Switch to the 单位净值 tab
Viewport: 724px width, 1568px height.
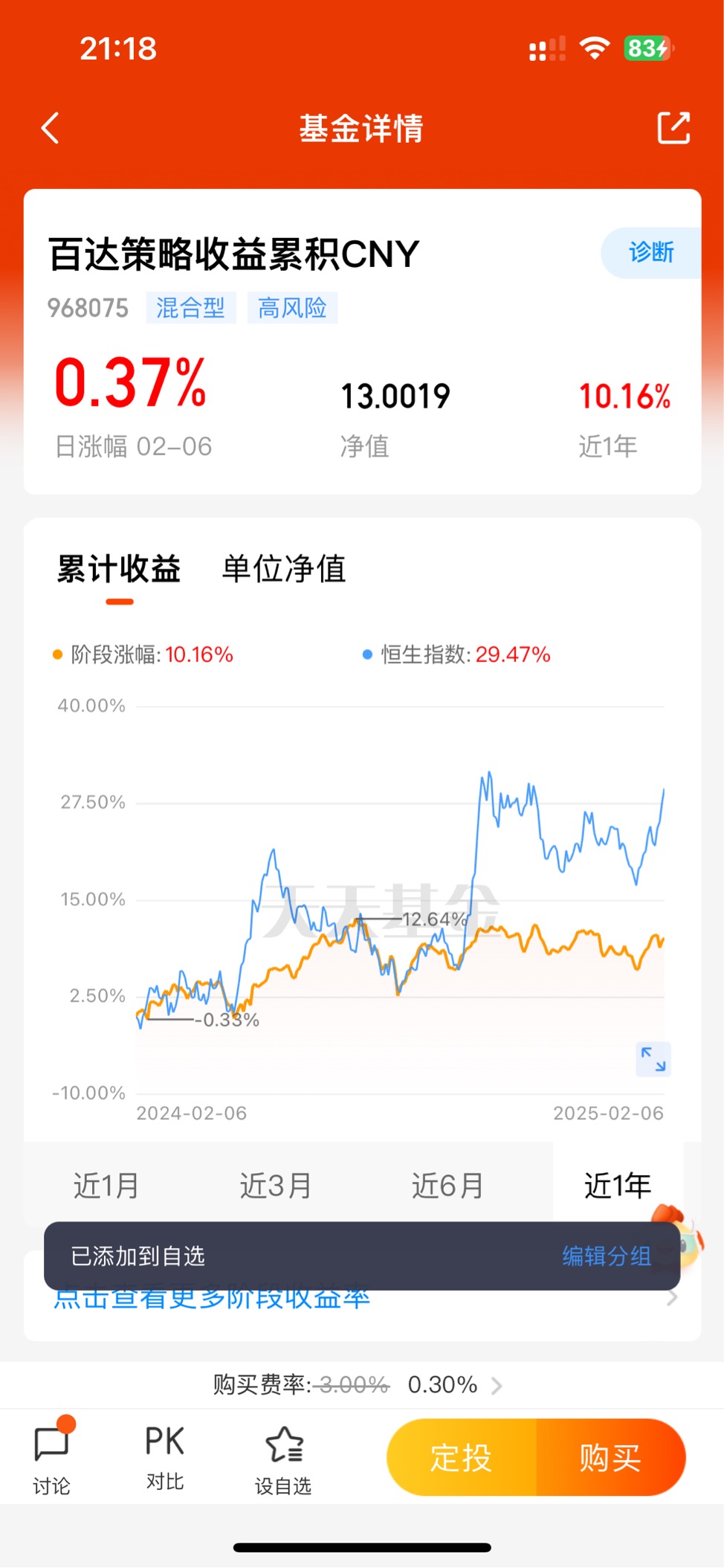(x=284, y=569)
